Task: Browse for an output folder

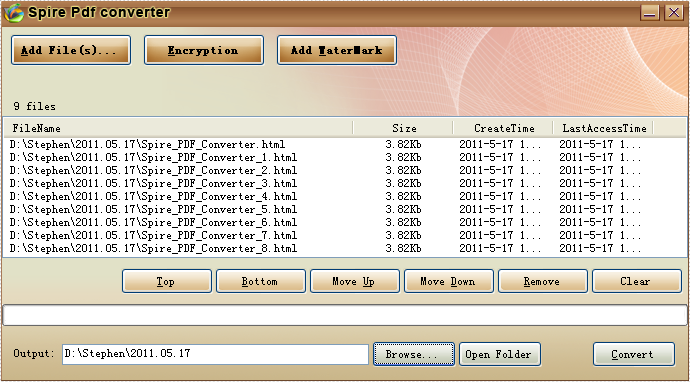Action: [414, 354]
